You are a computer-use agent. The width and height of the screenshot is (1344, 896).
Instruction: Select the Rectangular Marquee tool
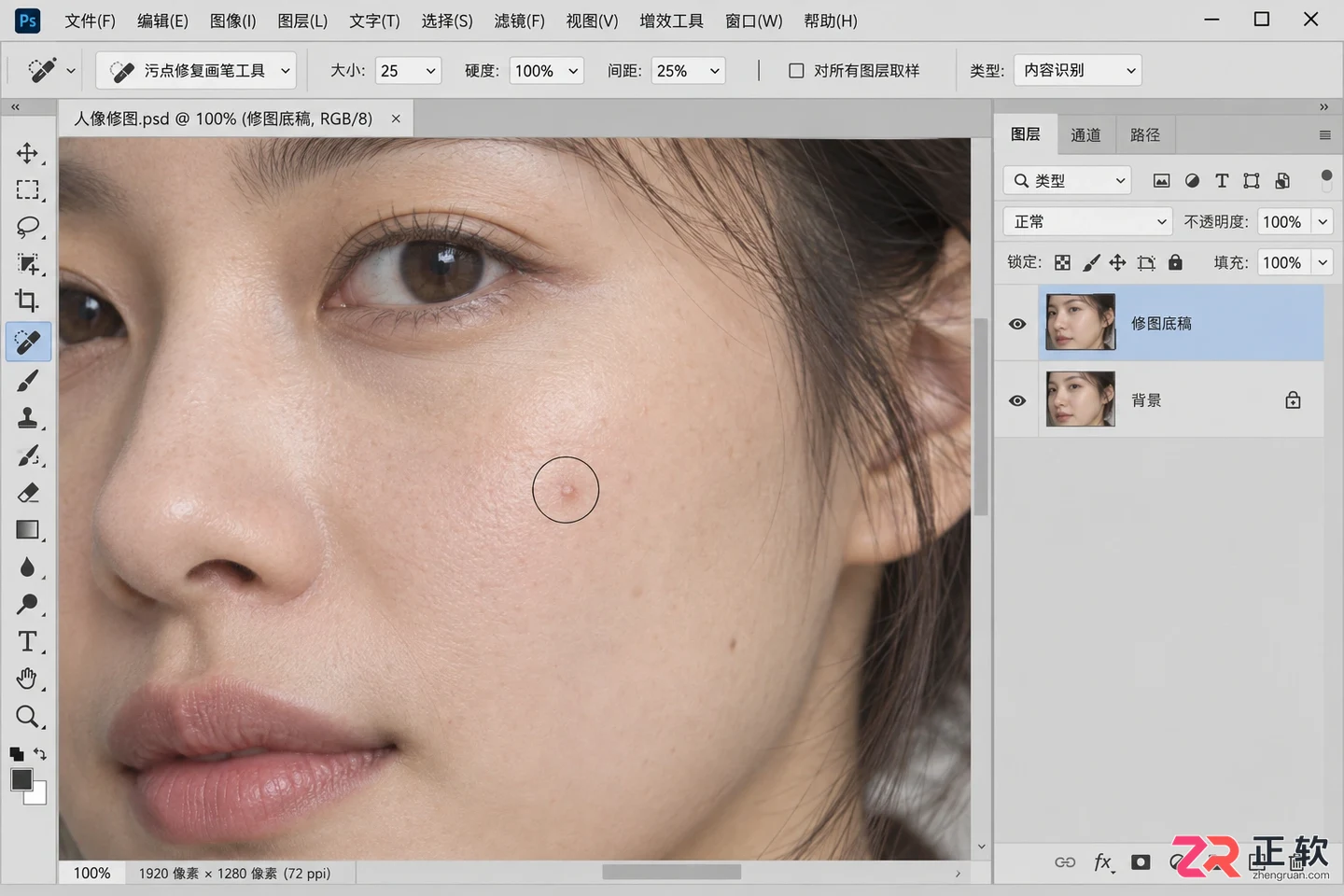[x=28, y=190]
